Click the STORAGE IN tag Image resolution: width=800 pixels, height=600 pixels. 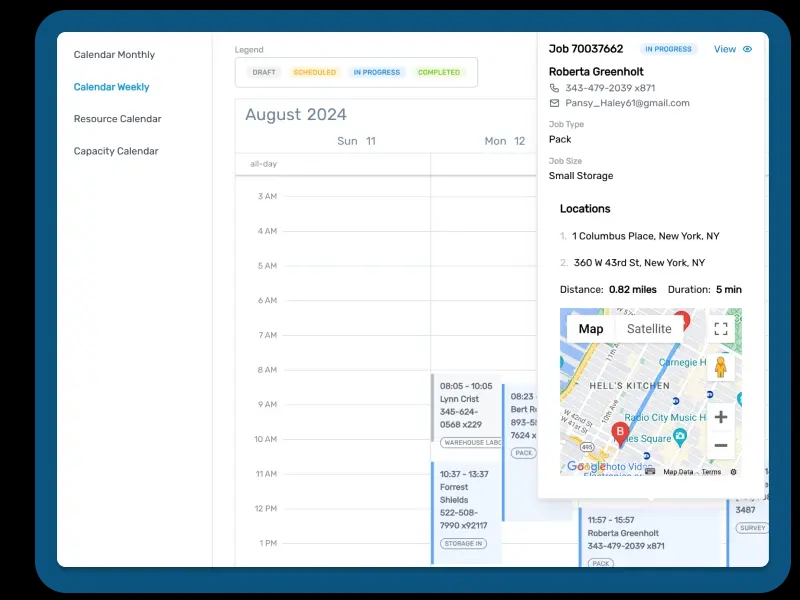coord(463,543)
